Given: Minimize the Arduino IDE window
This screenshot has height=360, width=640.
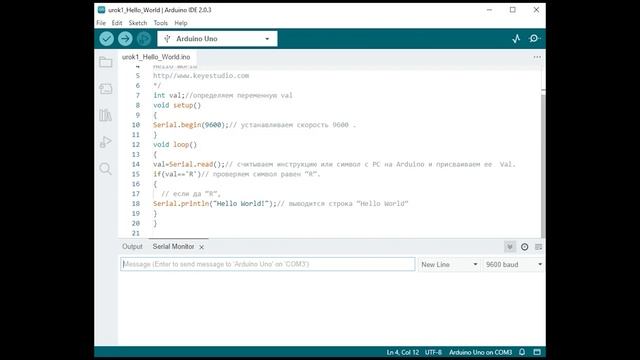Looking at the screenshot, I should tap(489, 10).
